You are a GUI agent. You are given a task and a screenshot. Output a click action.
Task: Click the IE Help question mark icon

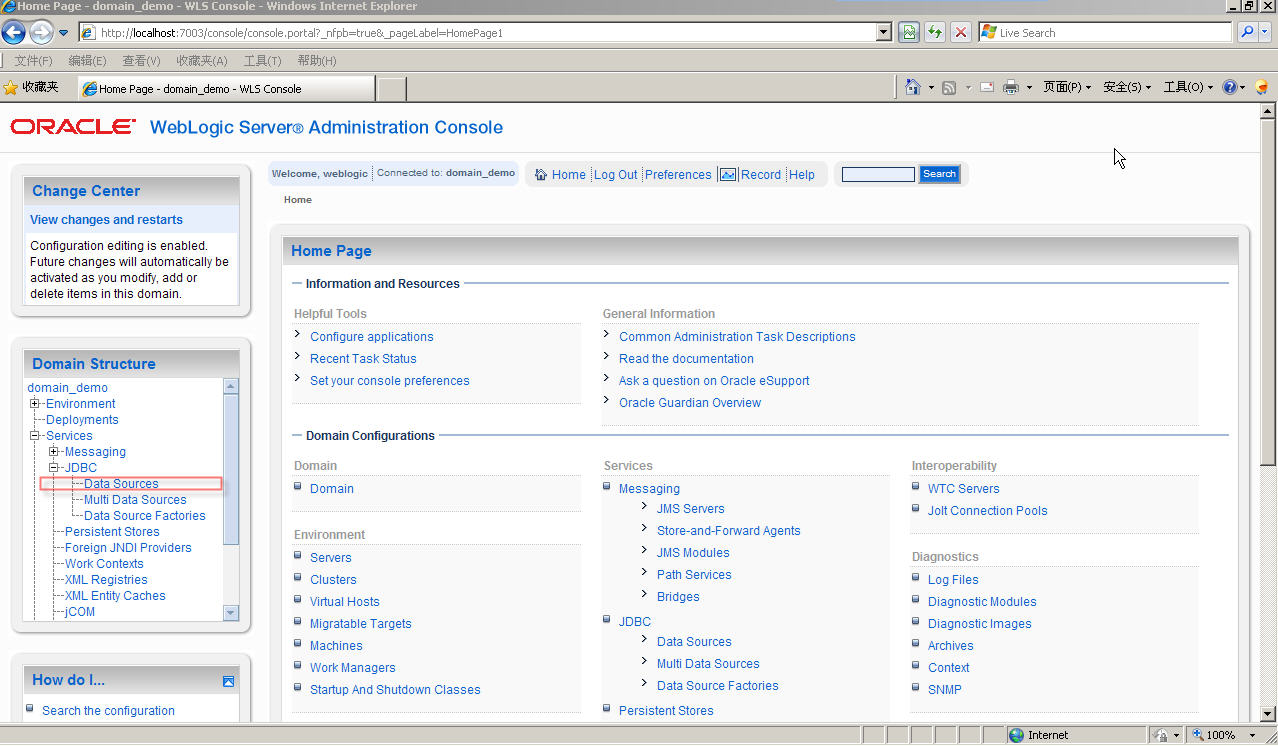(x=1230, y=87)
